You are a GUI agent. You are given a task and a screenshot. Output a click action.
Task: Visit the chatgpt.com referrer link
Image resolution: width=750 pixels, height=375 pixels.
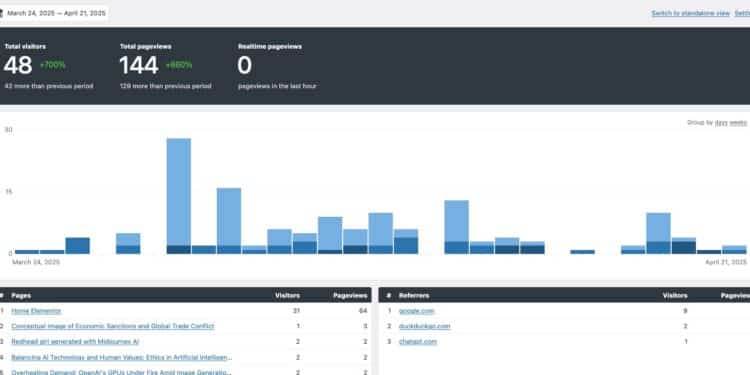(418, 342)
